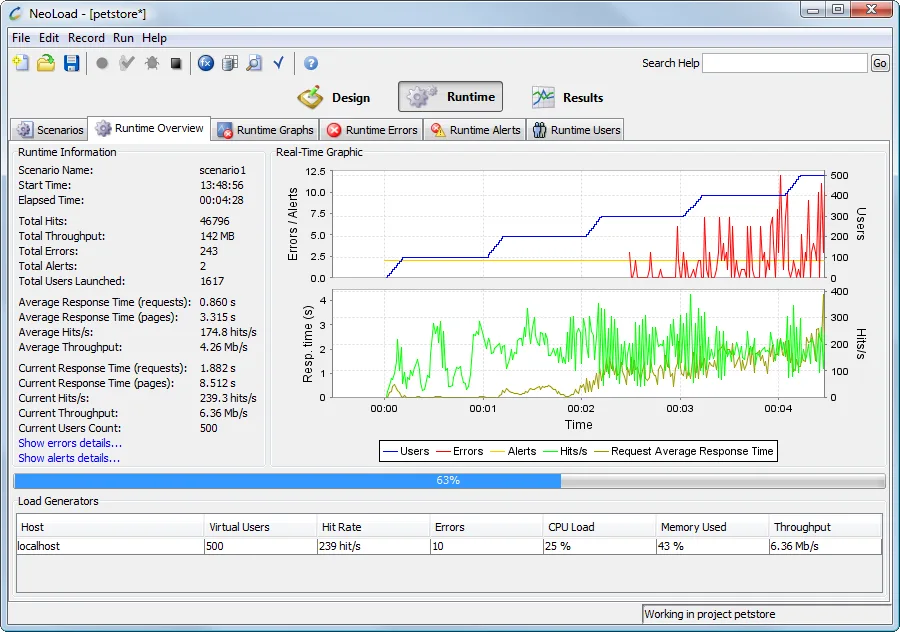
Task: Click the Host column header
Action: coord(110,527)
